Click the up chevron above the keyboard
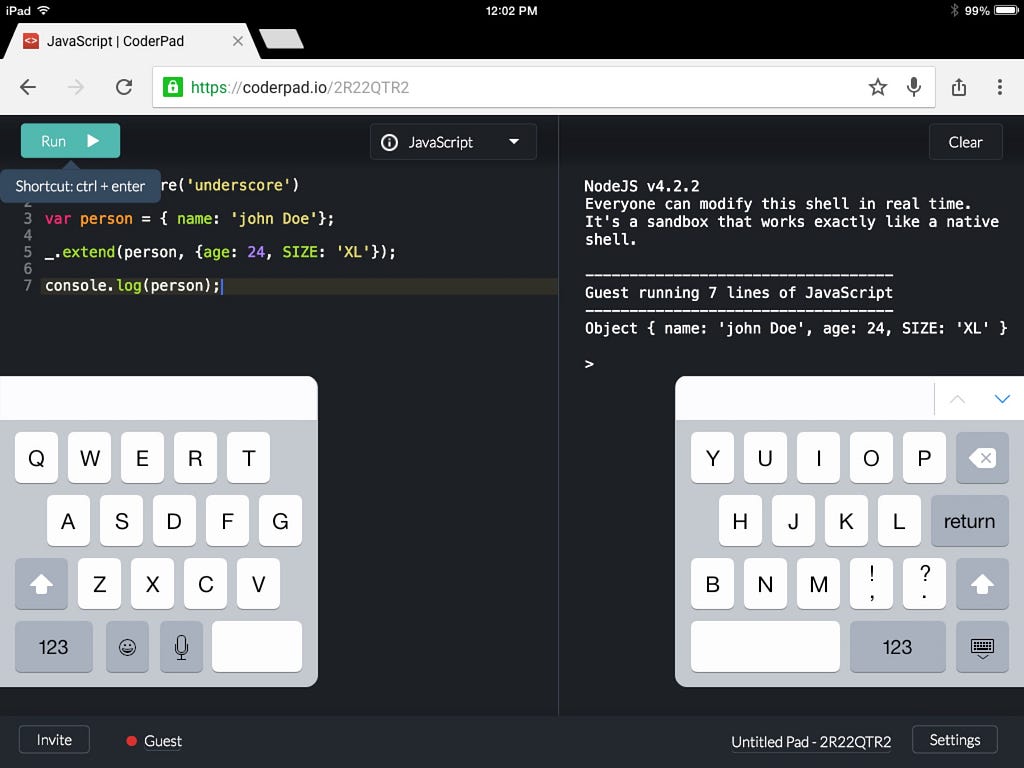The width and height of the screenshot is (1024, 768). (957, 398)
